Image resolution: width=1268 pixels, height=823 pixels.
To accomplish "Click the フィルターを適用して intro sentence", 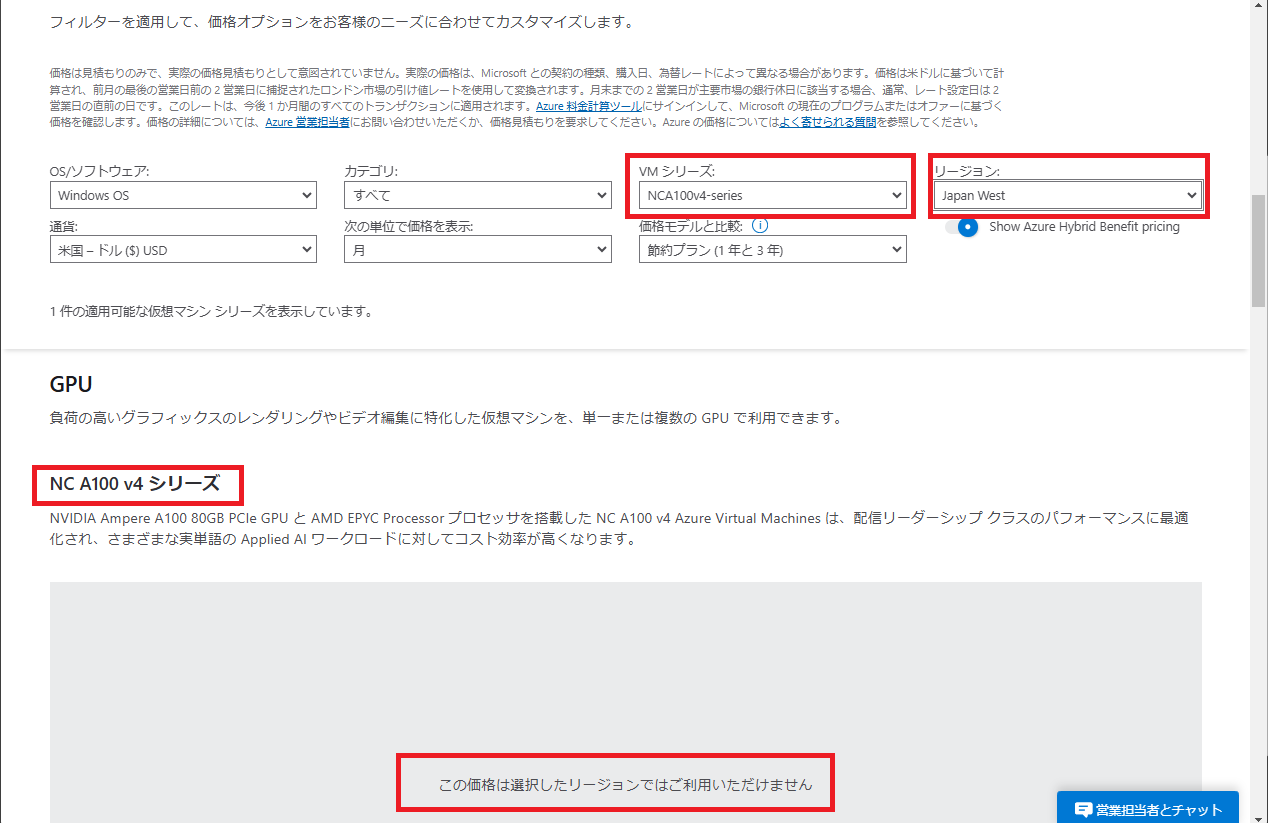I will coord(341,21).
